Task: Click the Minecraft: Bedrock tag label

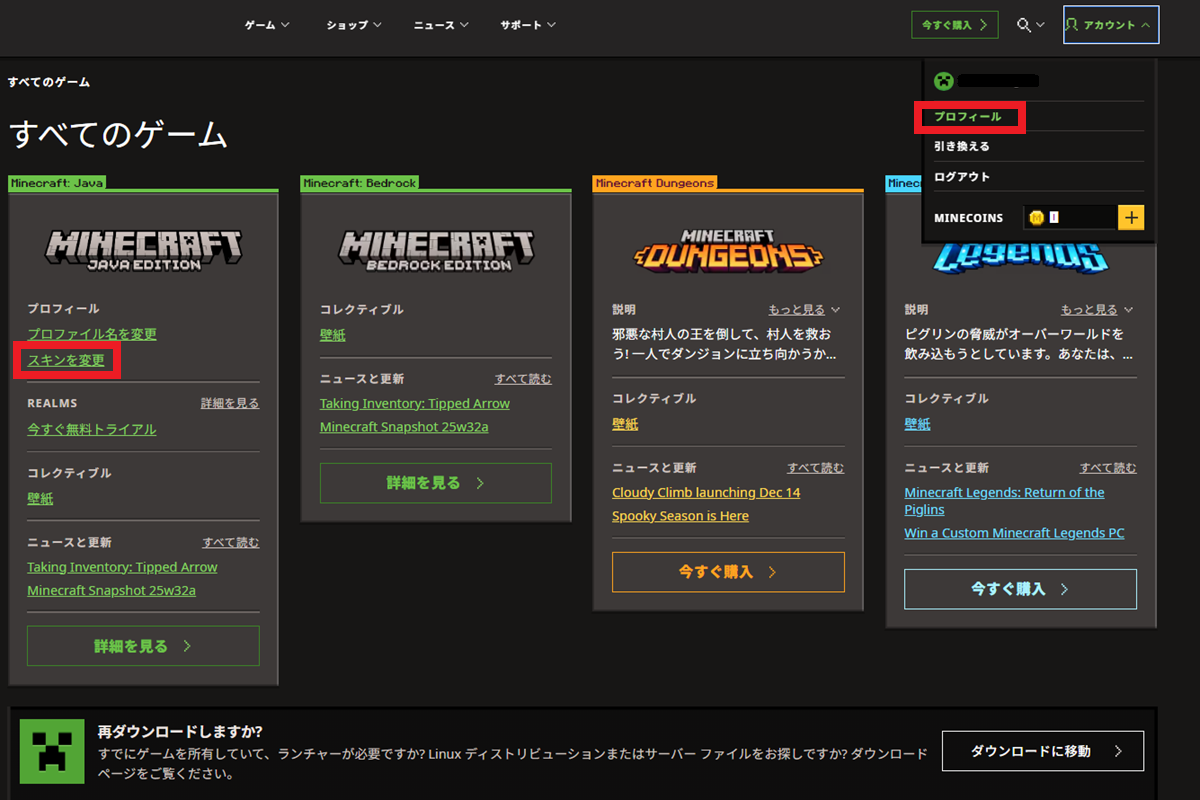Action: [360, 183]
